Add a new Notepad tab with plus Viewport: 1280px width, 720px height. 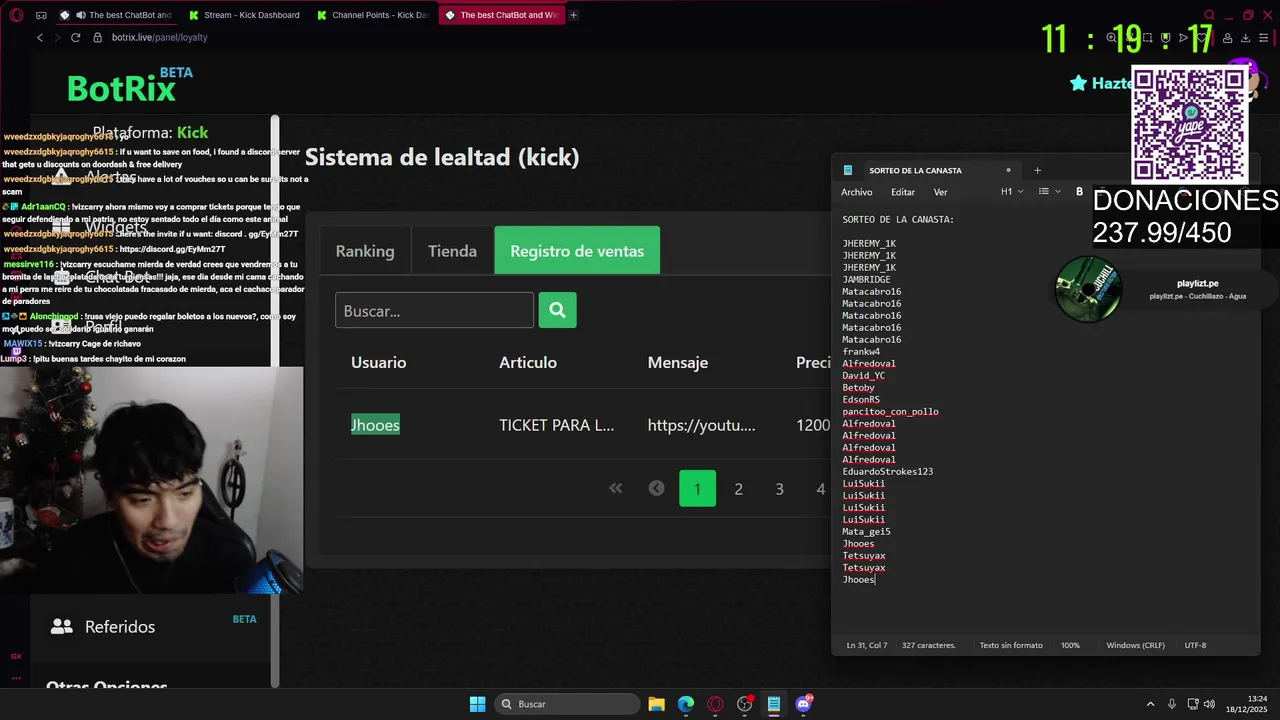pos(1037,170)
